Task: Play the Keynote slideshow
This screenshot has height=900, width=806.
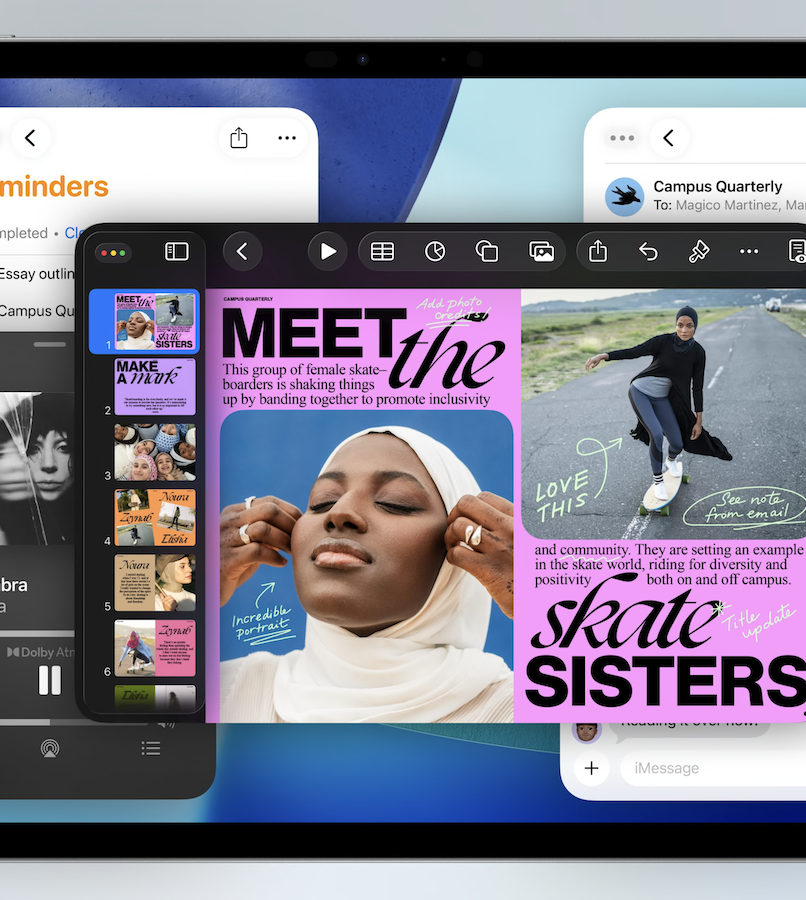Action: point(328,252)
